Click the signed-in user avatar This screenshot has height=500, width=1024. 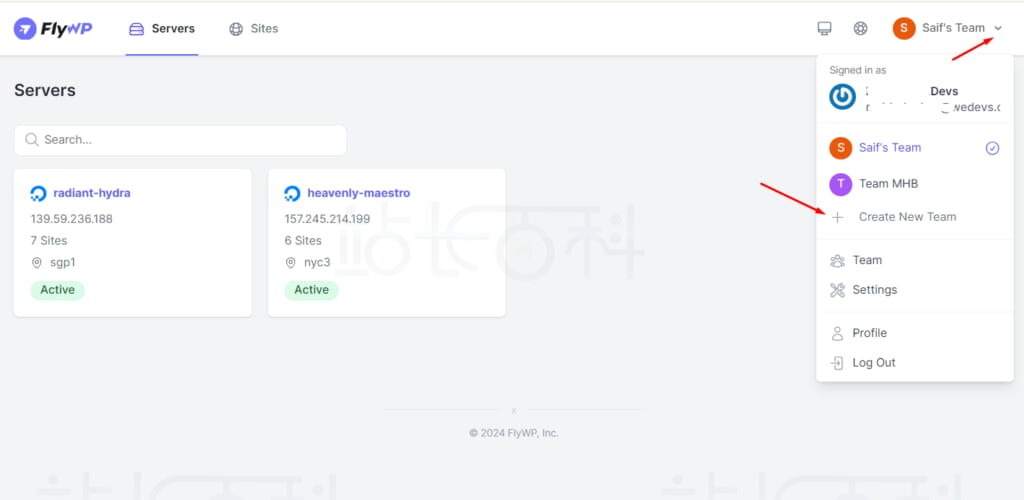pyautogui.click(x=842, y=97)
